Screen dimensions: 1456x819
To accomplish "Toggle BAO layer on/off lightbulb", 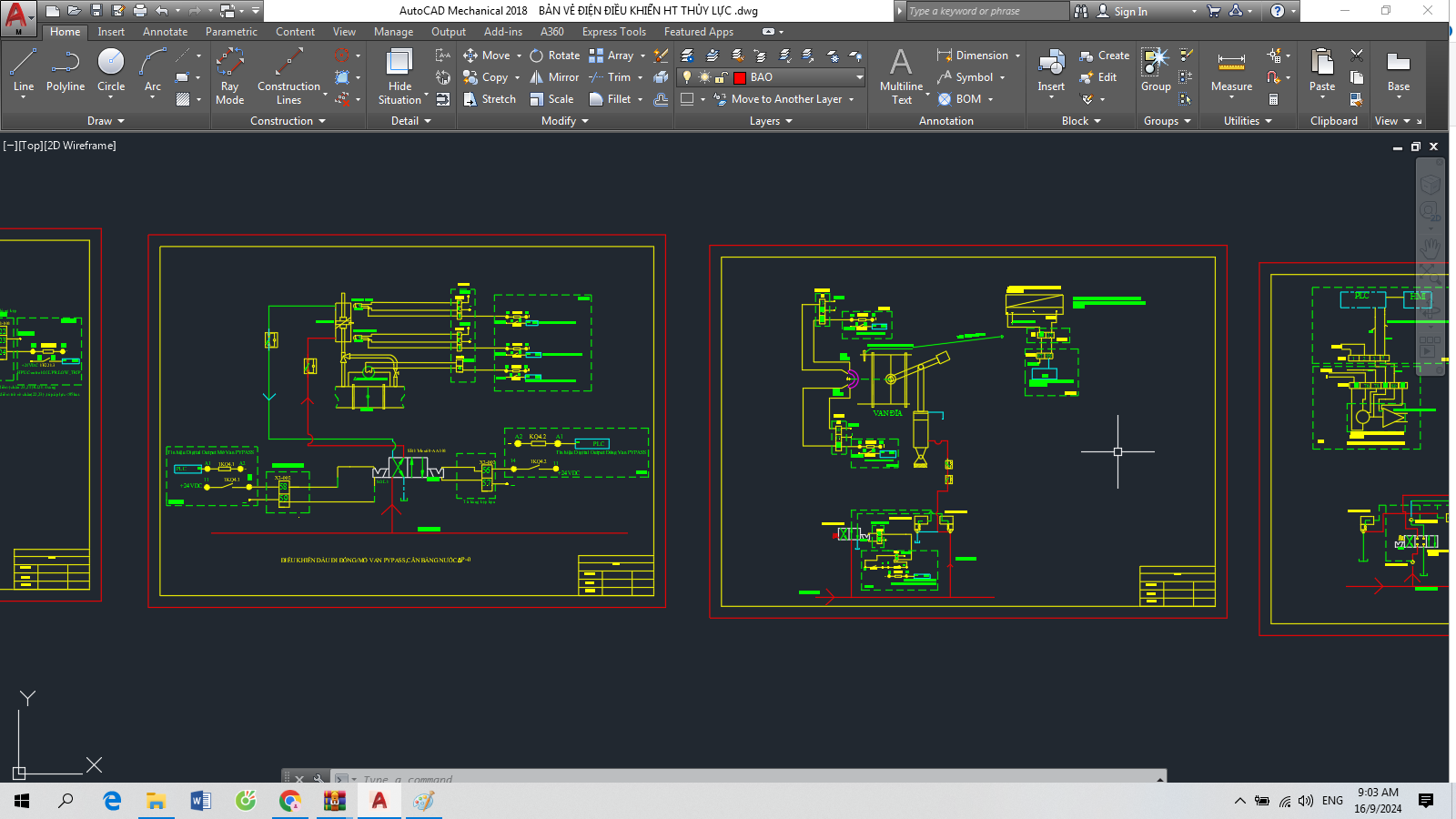I will coord(688,77).
